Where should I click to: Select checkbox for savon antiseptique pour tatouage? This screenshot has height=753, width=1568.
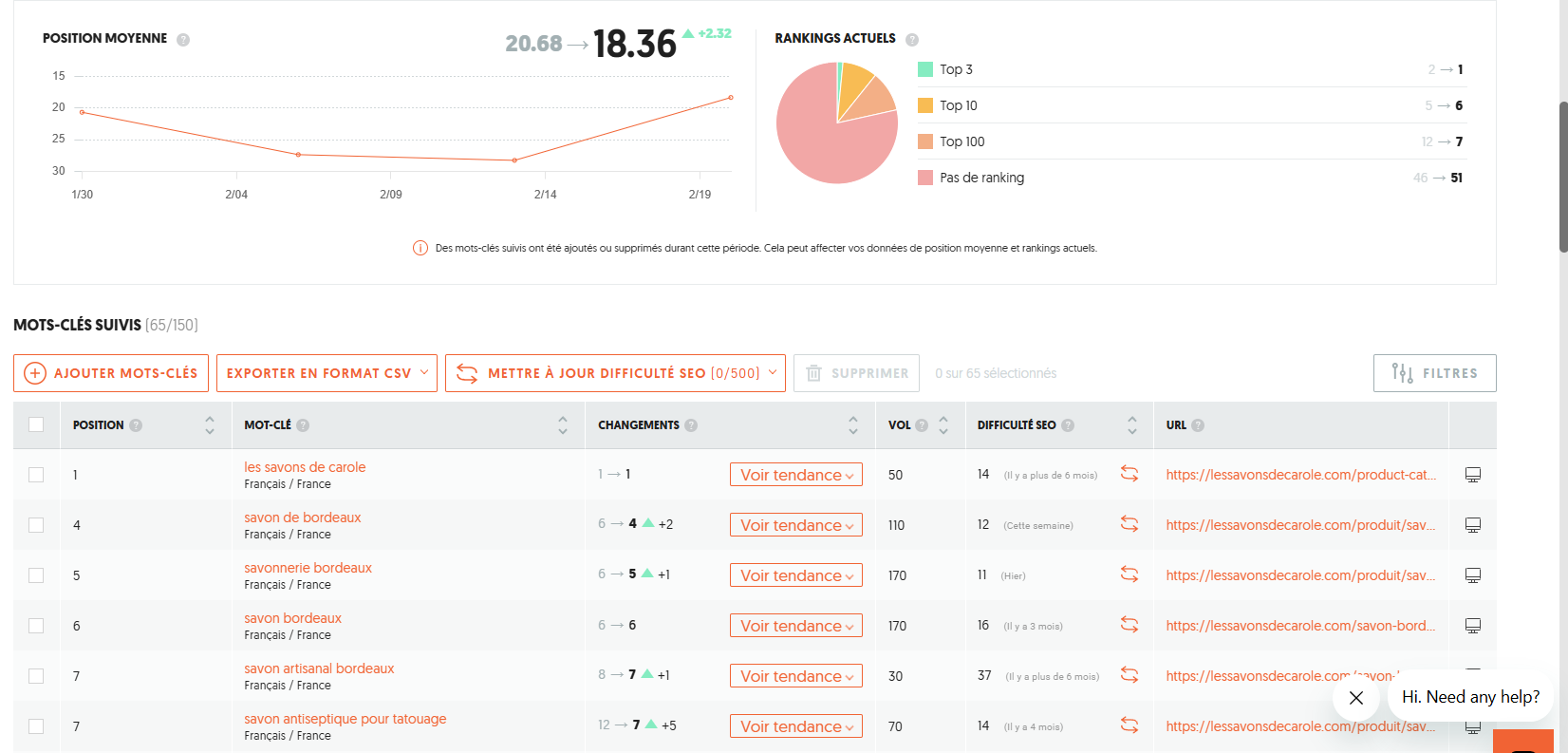[x=36, y=726]
